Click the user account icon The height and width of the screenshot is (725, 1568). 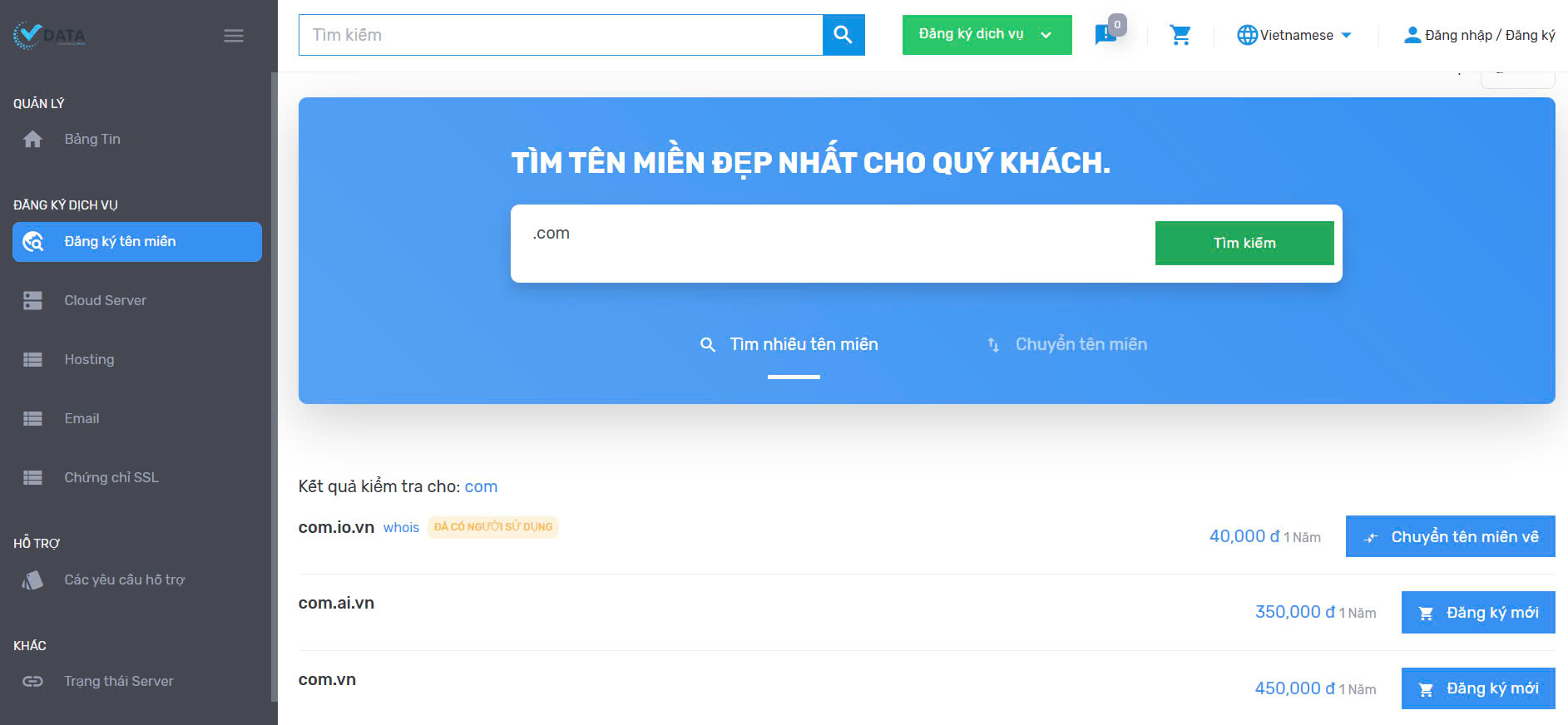1412,35
